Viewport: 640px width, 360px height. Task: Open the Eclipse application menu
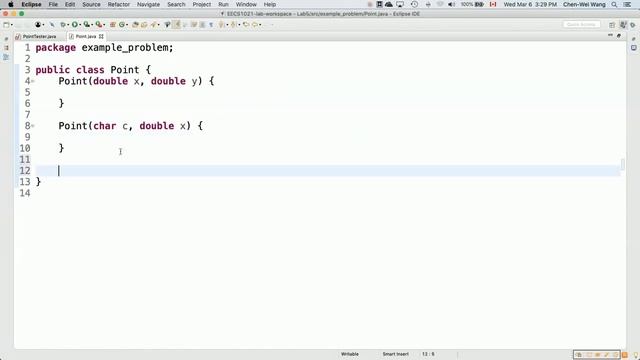[x=31, y=4]
